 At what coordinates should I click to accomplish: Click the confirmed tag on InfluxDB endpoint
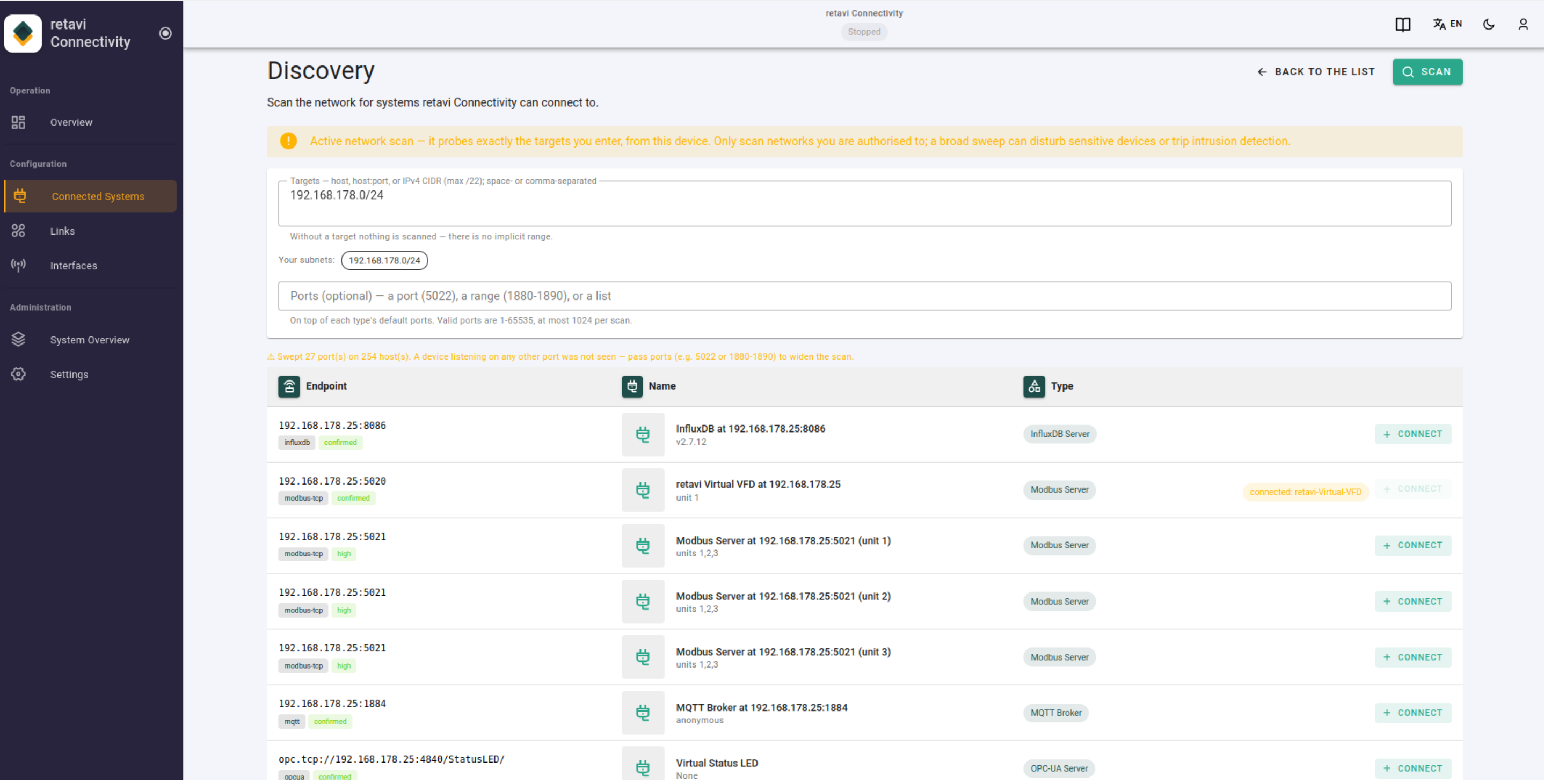click(x=340, y=444)
